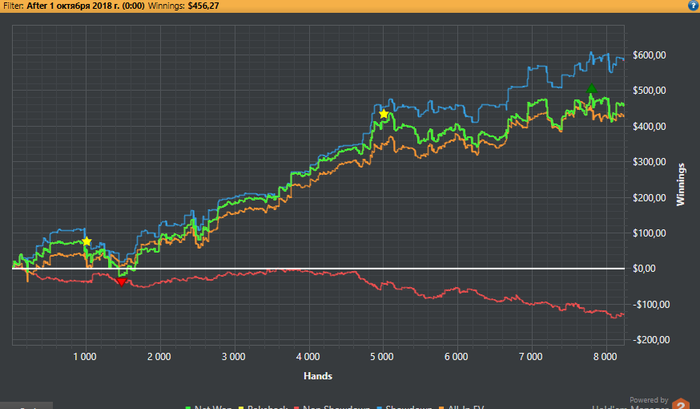
Task: Click the 'Powered by' text near the logo
Action: coord(649,400)
